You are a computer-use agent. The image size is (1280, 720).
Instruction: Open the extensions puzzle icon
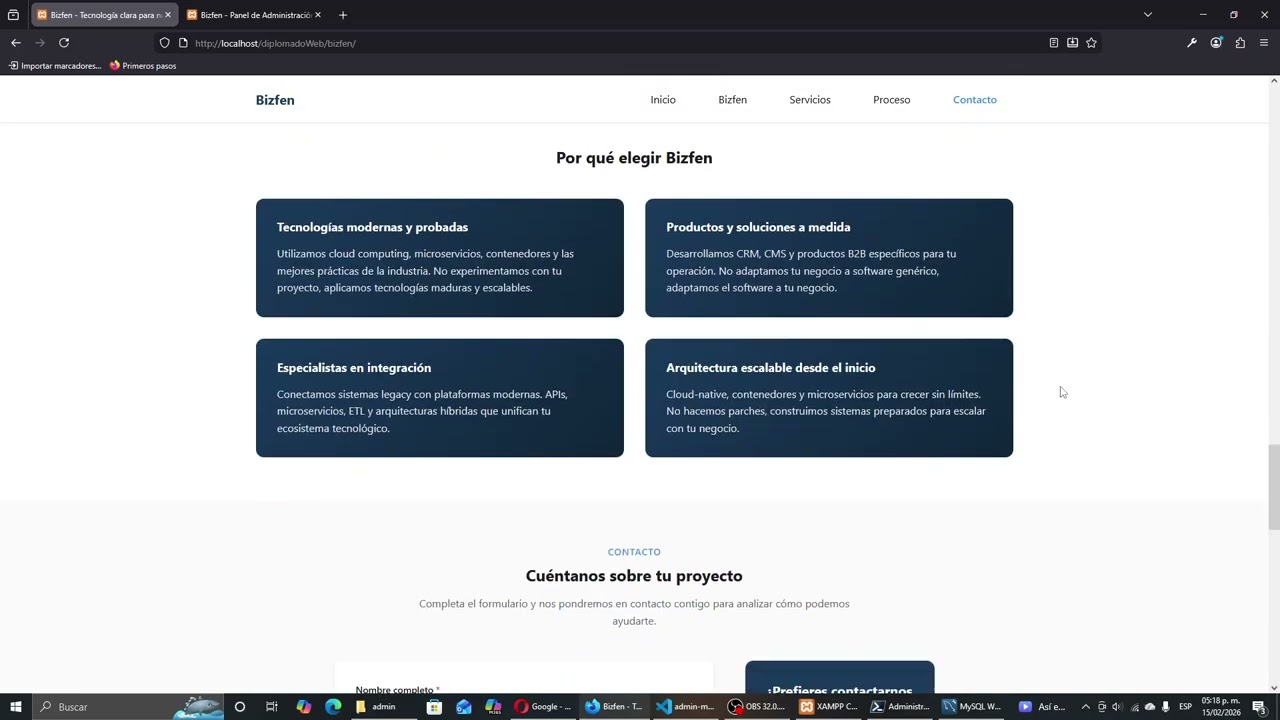coord(1240,43)
